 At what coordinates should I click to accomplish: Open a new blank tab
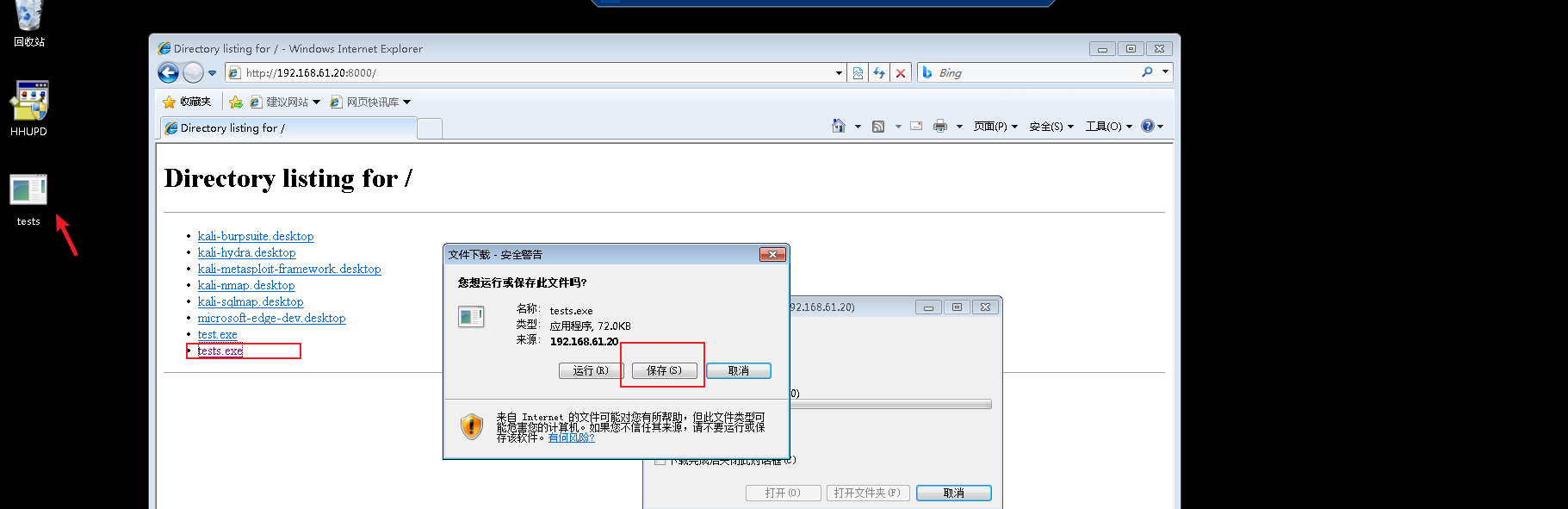pos(430,128)
